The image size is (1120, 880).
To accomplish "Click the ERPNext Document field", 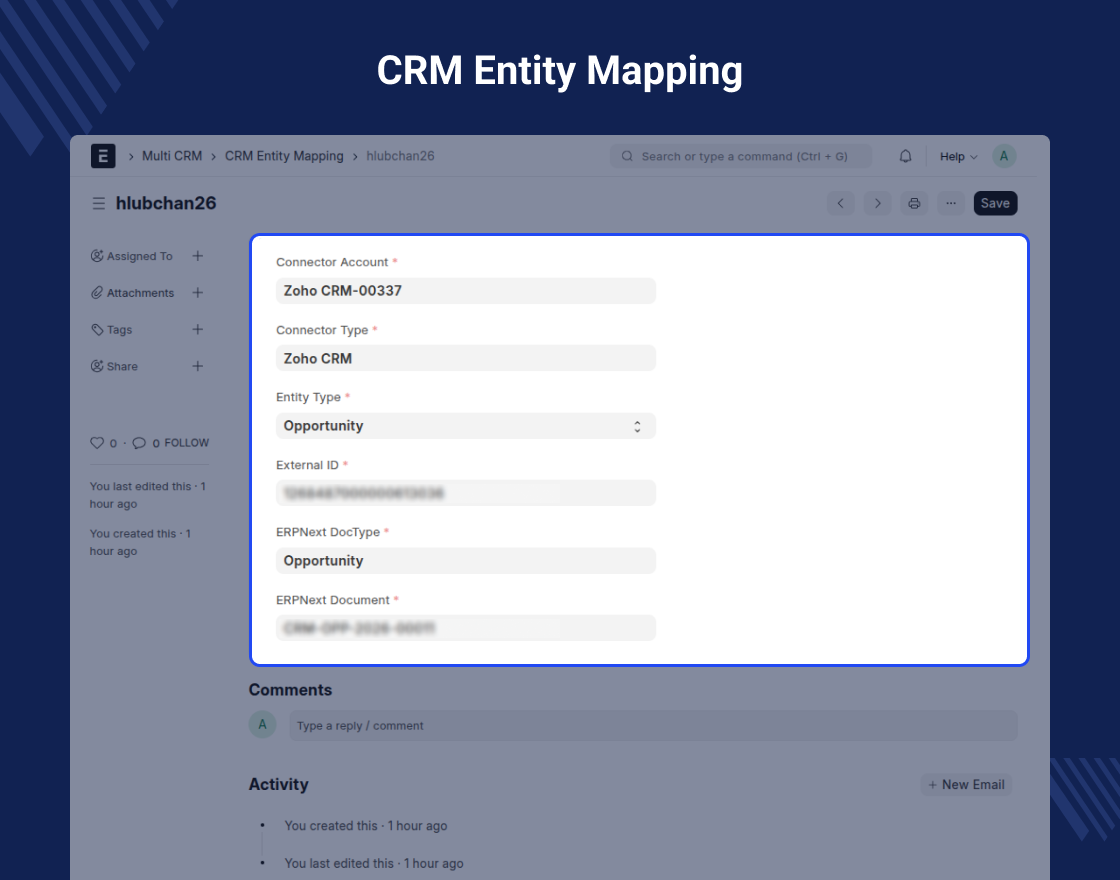I will coord(466,628).
